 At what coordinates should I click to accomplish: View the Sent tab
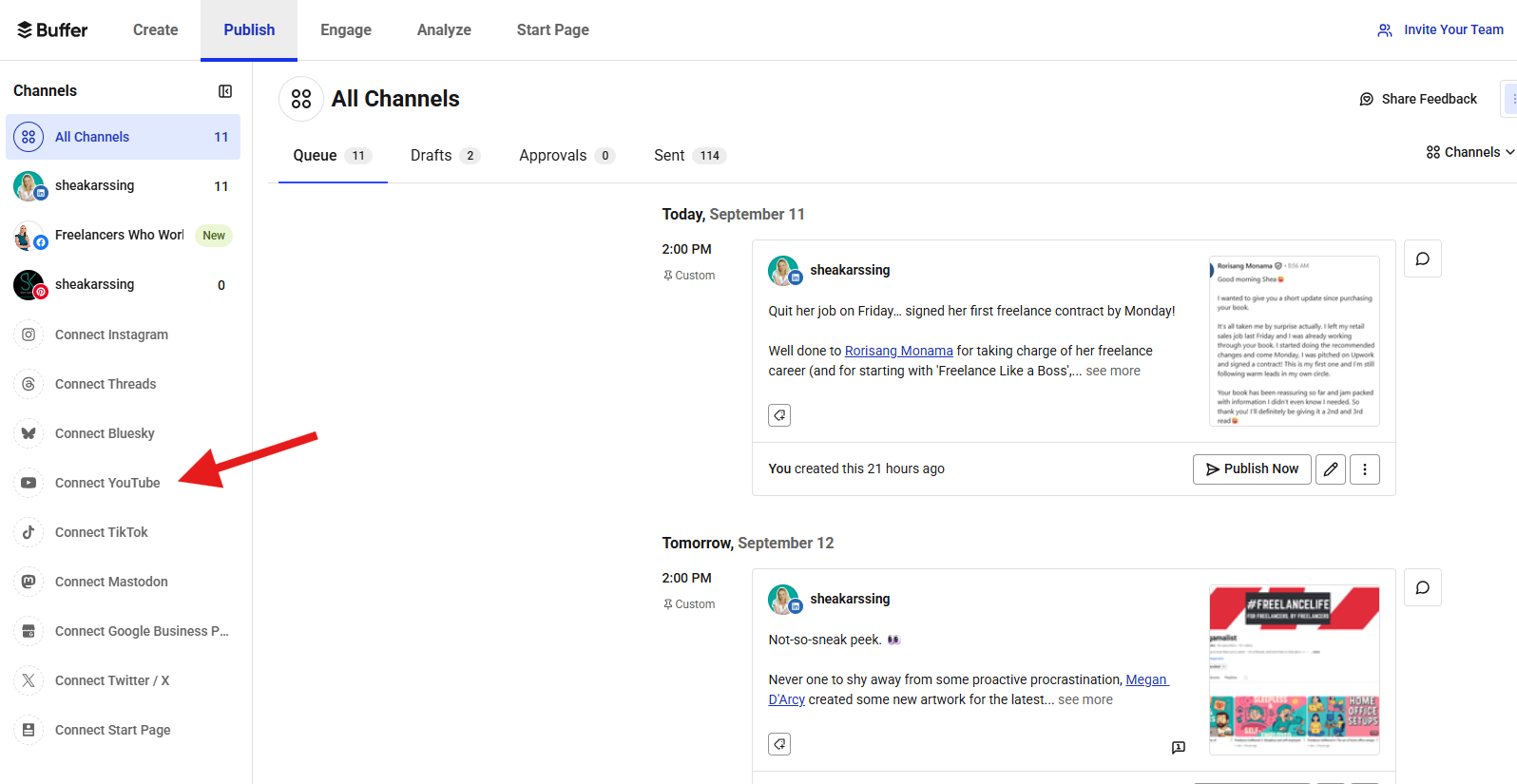pos(690,156)
